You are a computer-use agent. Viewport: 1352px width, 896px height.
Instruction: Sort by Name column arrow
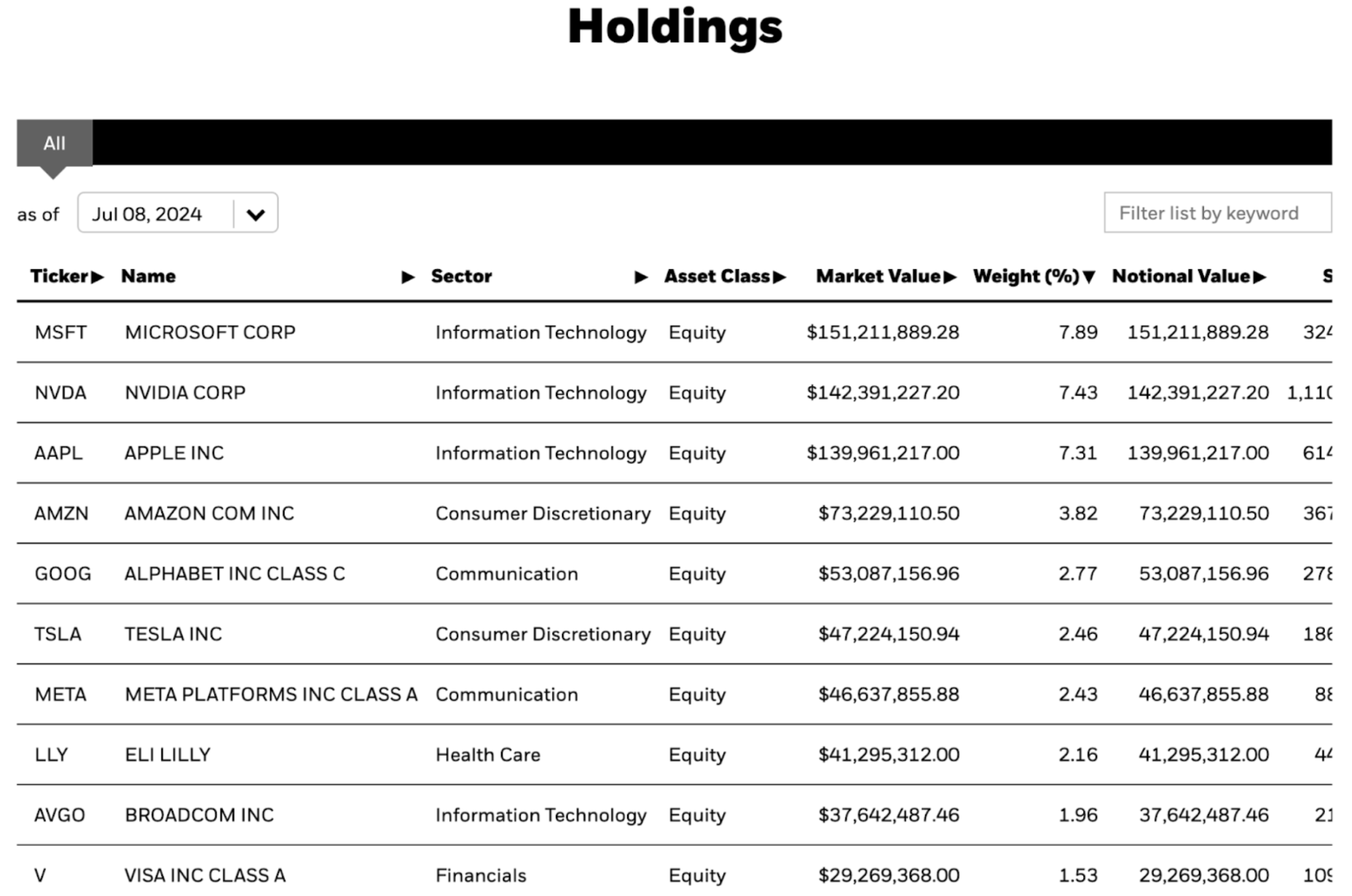click(x=408, y=278)
